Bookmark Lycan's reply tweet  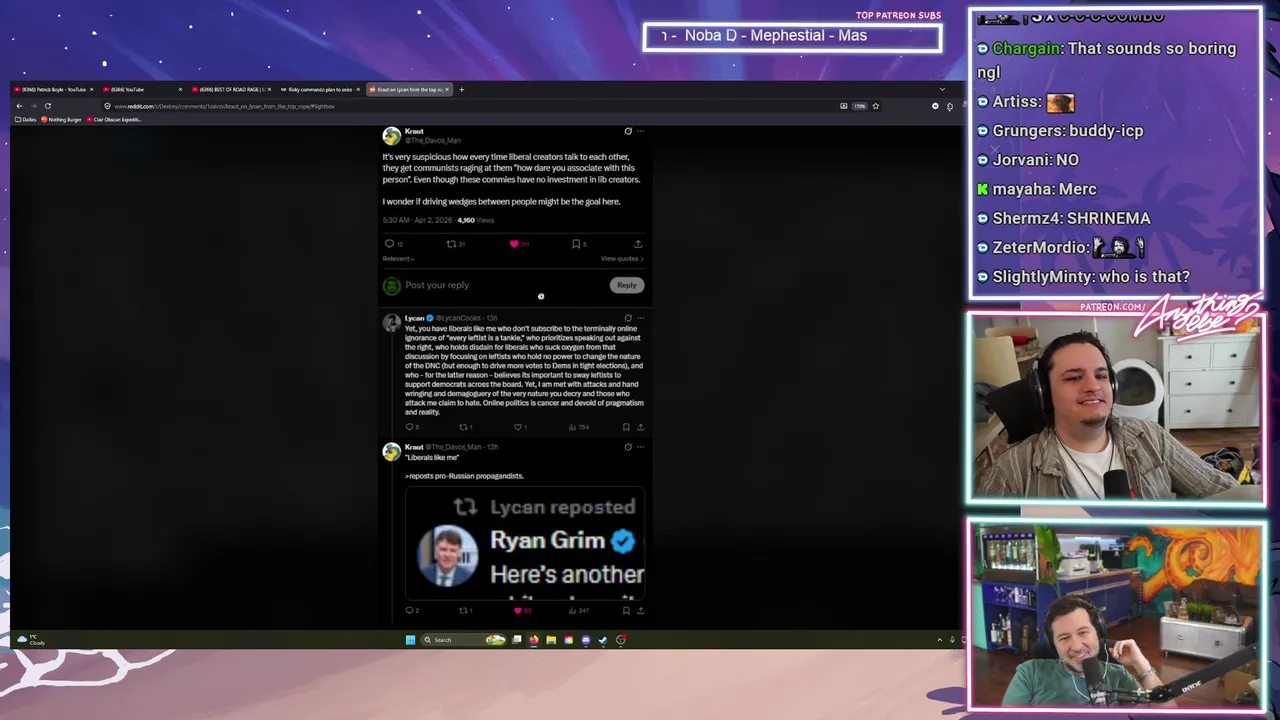tap(626, 427)
